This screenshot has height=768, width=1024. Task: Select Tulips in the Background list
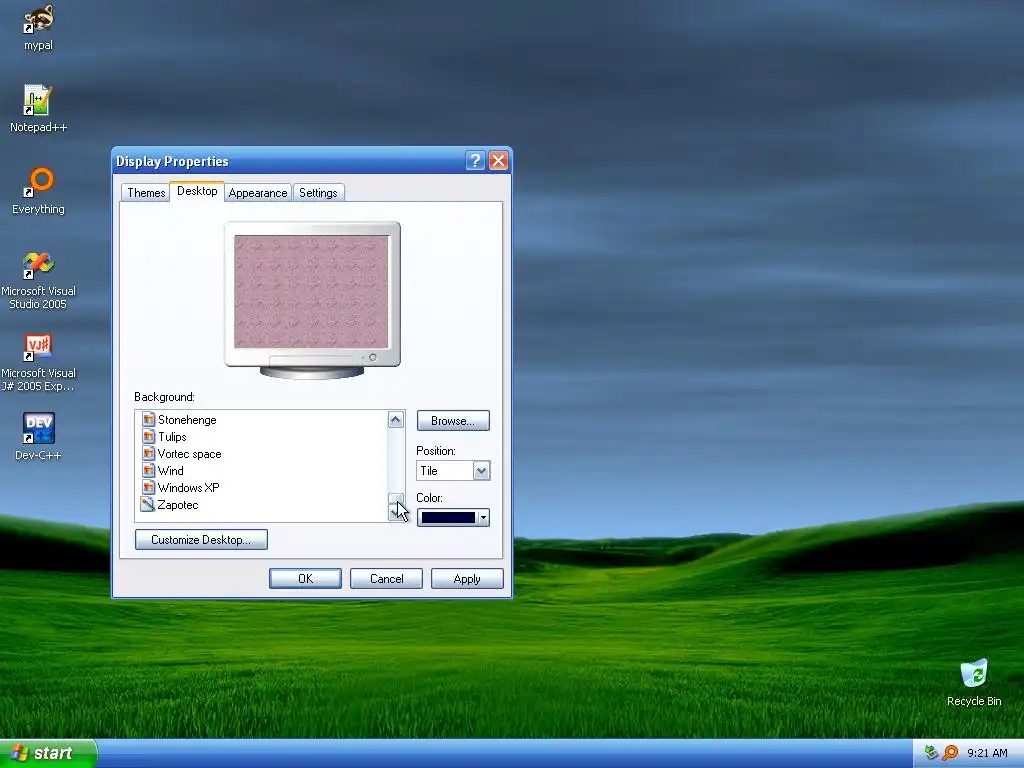point(172,437)
